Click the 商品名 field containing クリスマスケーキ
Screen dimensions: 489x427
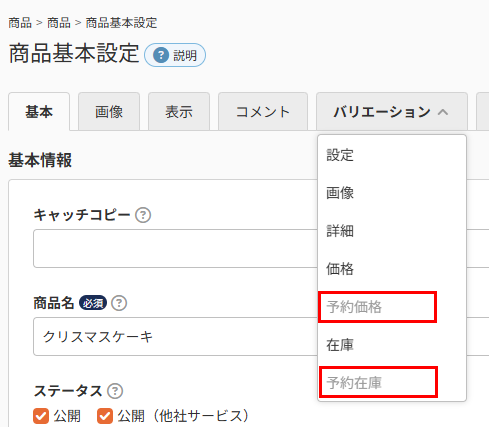tap(175, 337)
